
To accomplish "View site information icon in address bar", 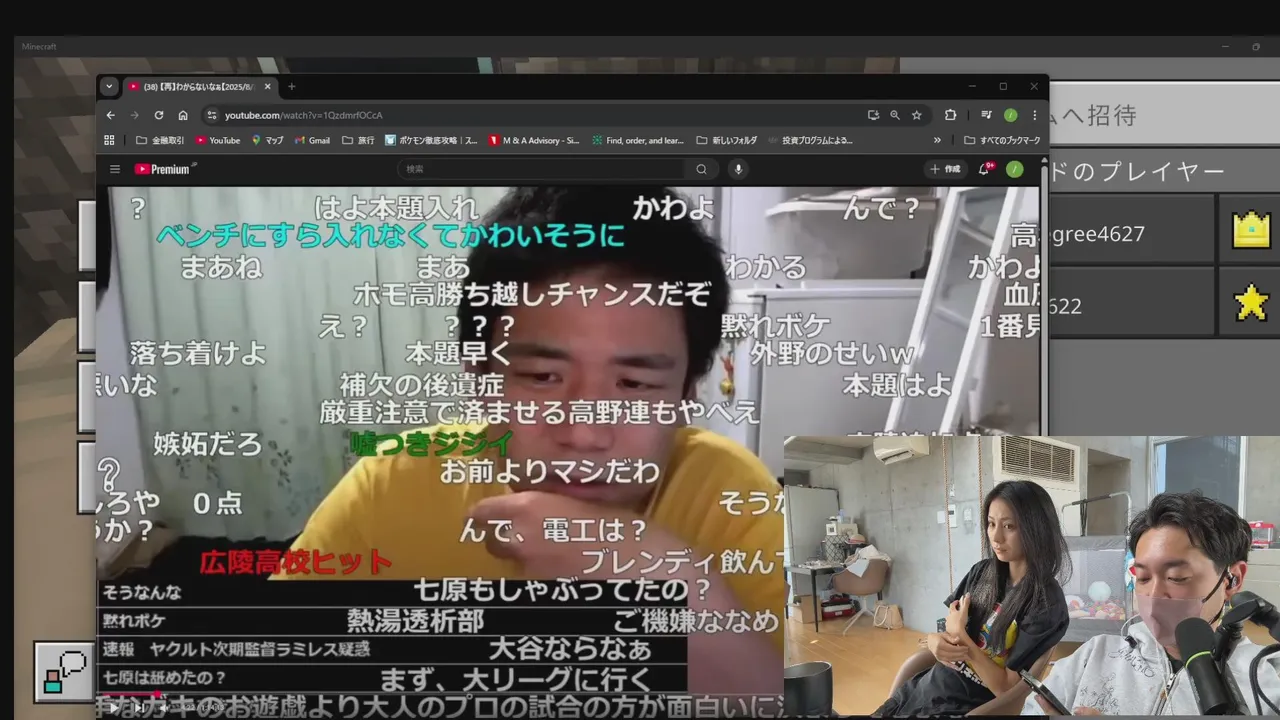I will point(211,115).
